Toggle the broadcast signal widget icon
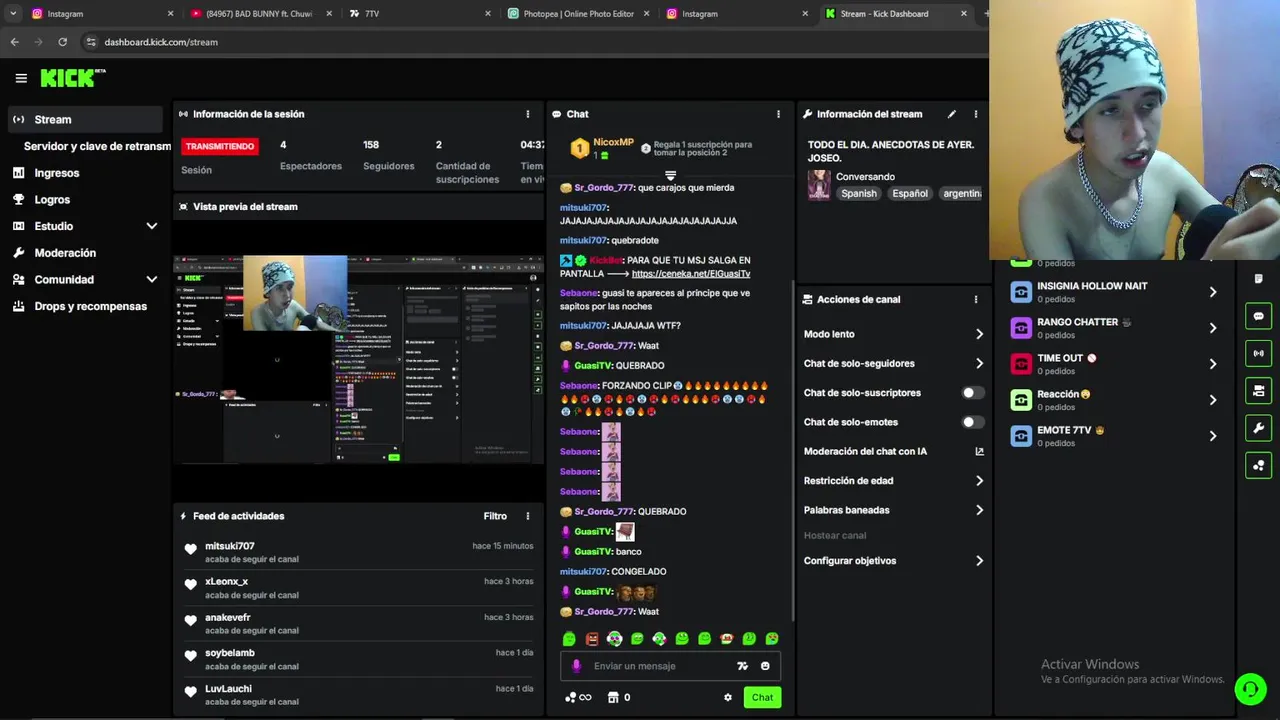Screen dimensions: 1280x720 pyautogui.click(x=1259, y=353)
